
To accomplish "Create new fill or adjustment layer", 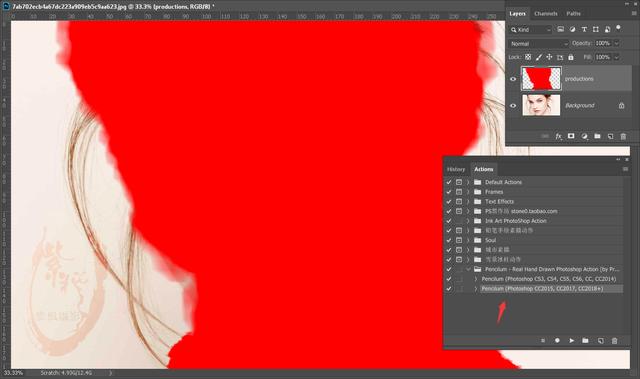I will click(584, 136).
